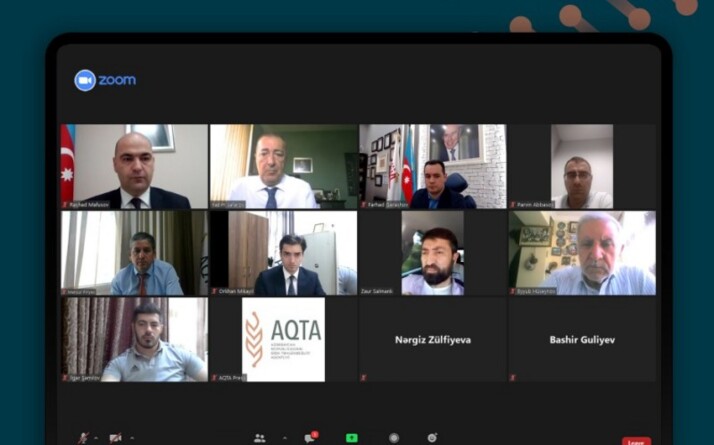This screenshot has height=445, width=714.
Task: Click the red Leave button
Action: 636,441
